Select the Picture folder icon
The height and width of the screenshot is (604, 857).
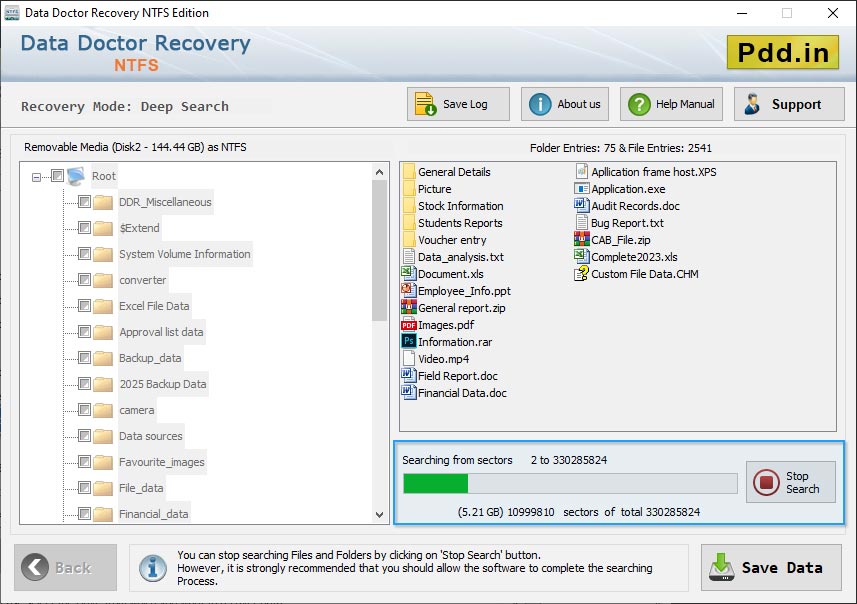click(409, 189)
